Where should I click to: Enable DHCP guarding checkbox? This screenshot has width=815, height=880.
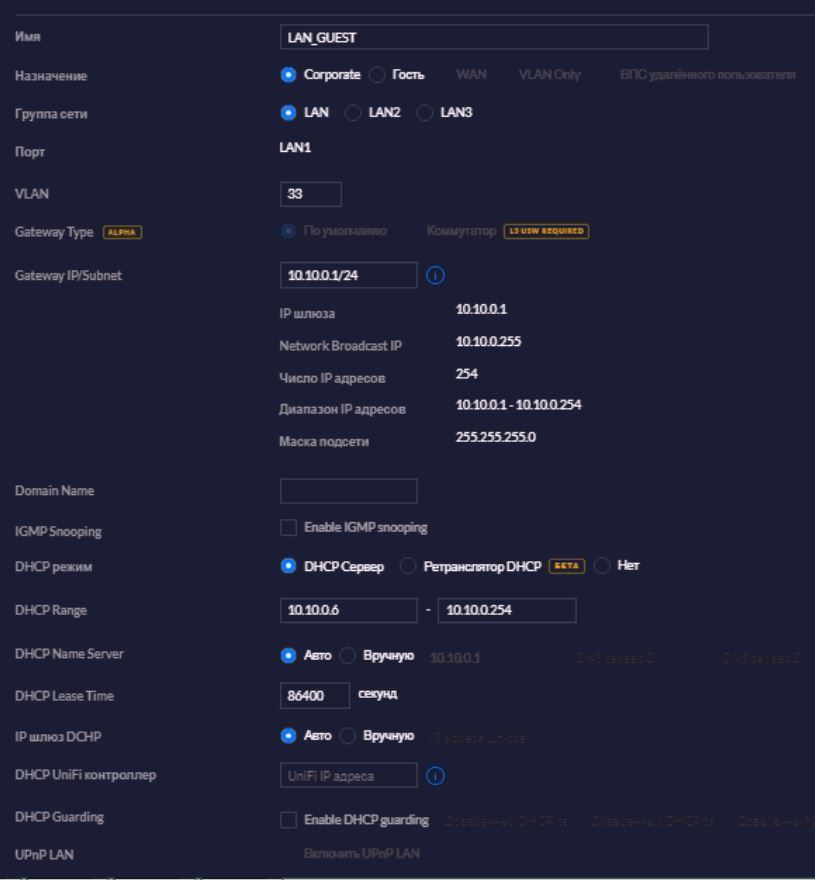[x=289, y=820]
